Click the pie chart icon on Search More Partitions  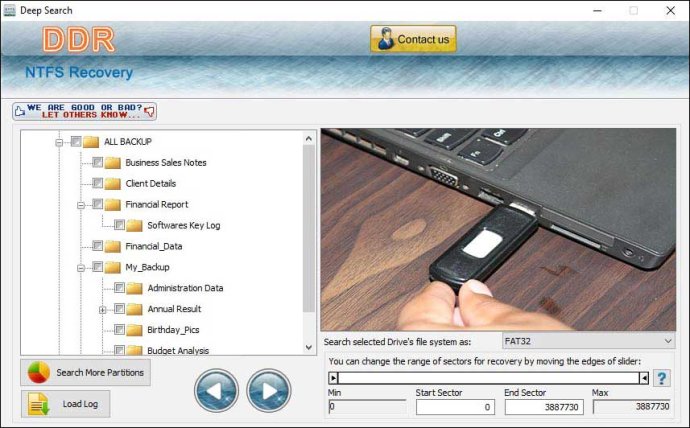39,373
